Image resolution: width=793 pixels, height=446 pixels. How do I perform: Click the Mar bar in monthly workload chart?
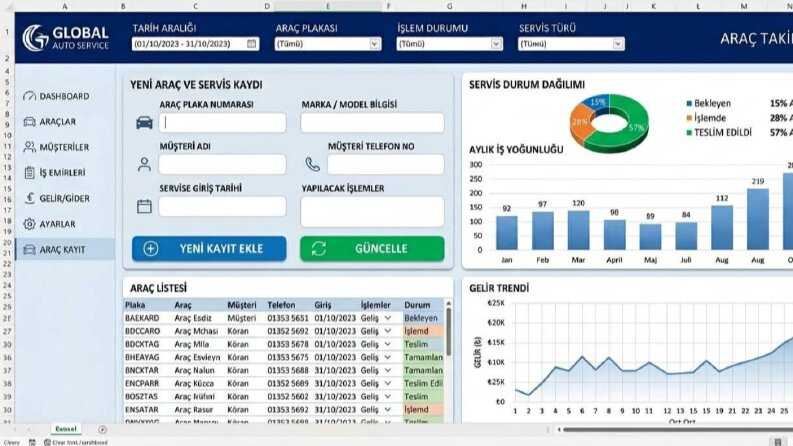pyautogui.click(x=578, y=230)
